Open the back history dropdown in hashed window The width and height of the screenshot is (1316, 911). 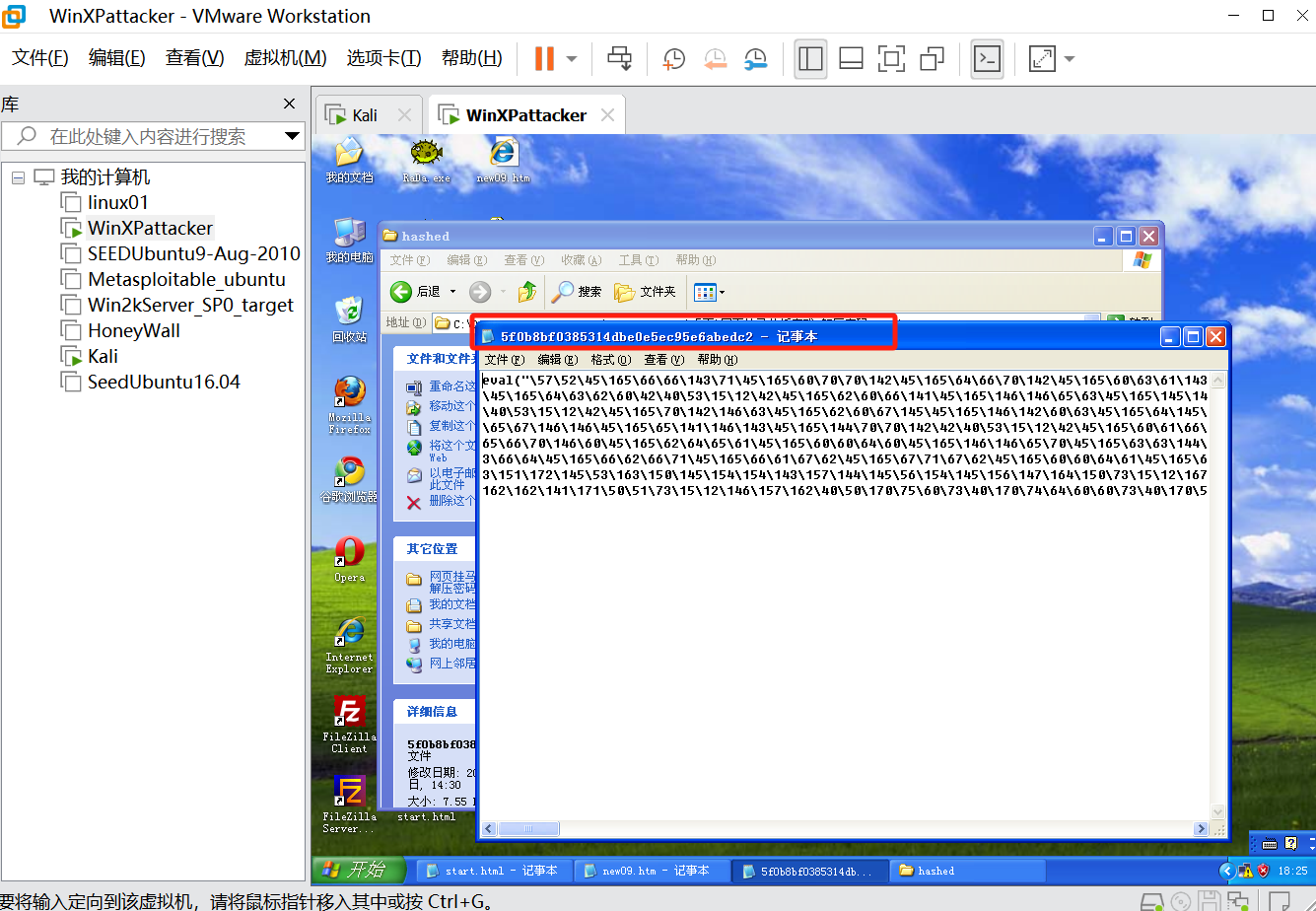(453, 292)
